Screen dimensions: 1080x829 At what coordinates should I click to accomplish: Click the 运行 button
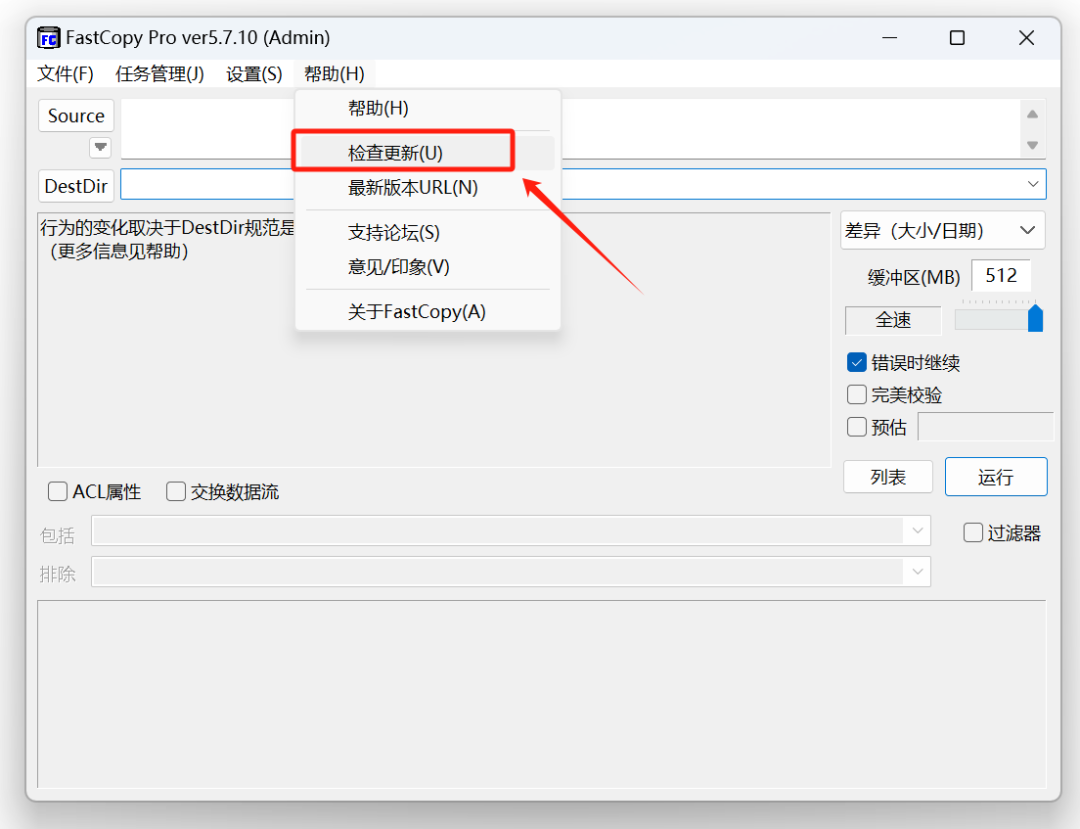click(996, 477)
